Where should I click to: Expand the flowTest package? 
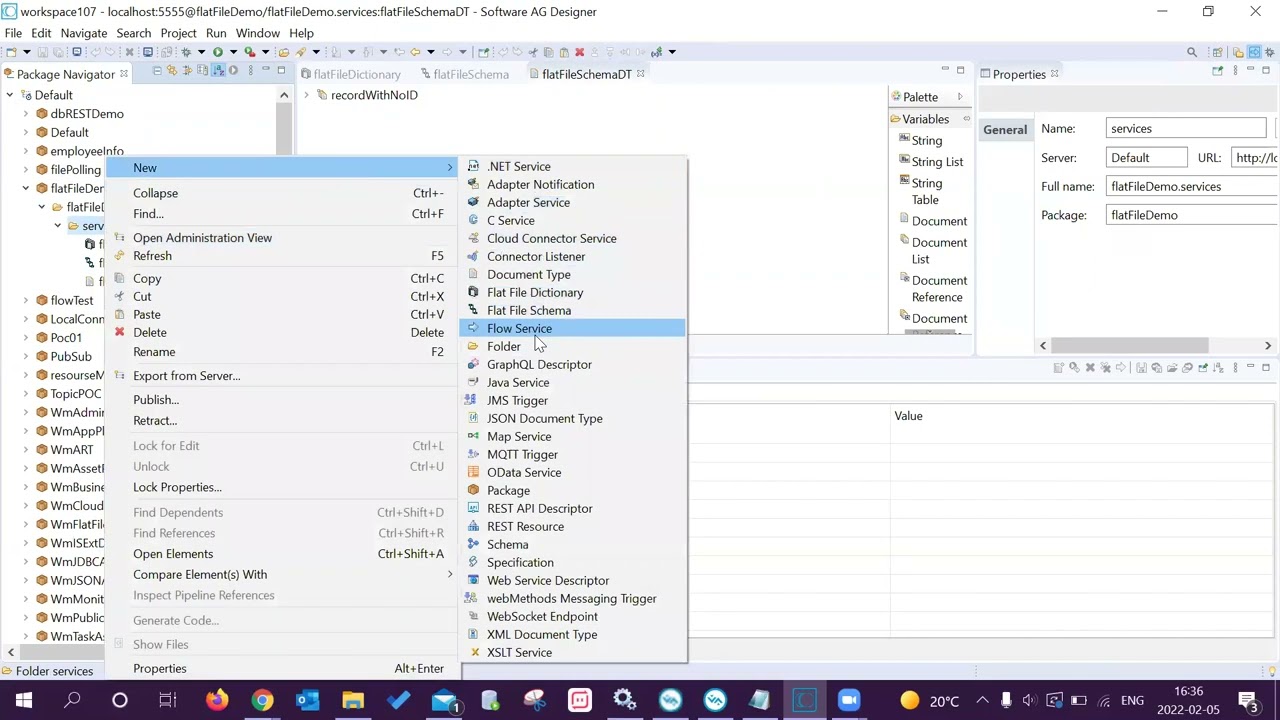coord(26,300)
